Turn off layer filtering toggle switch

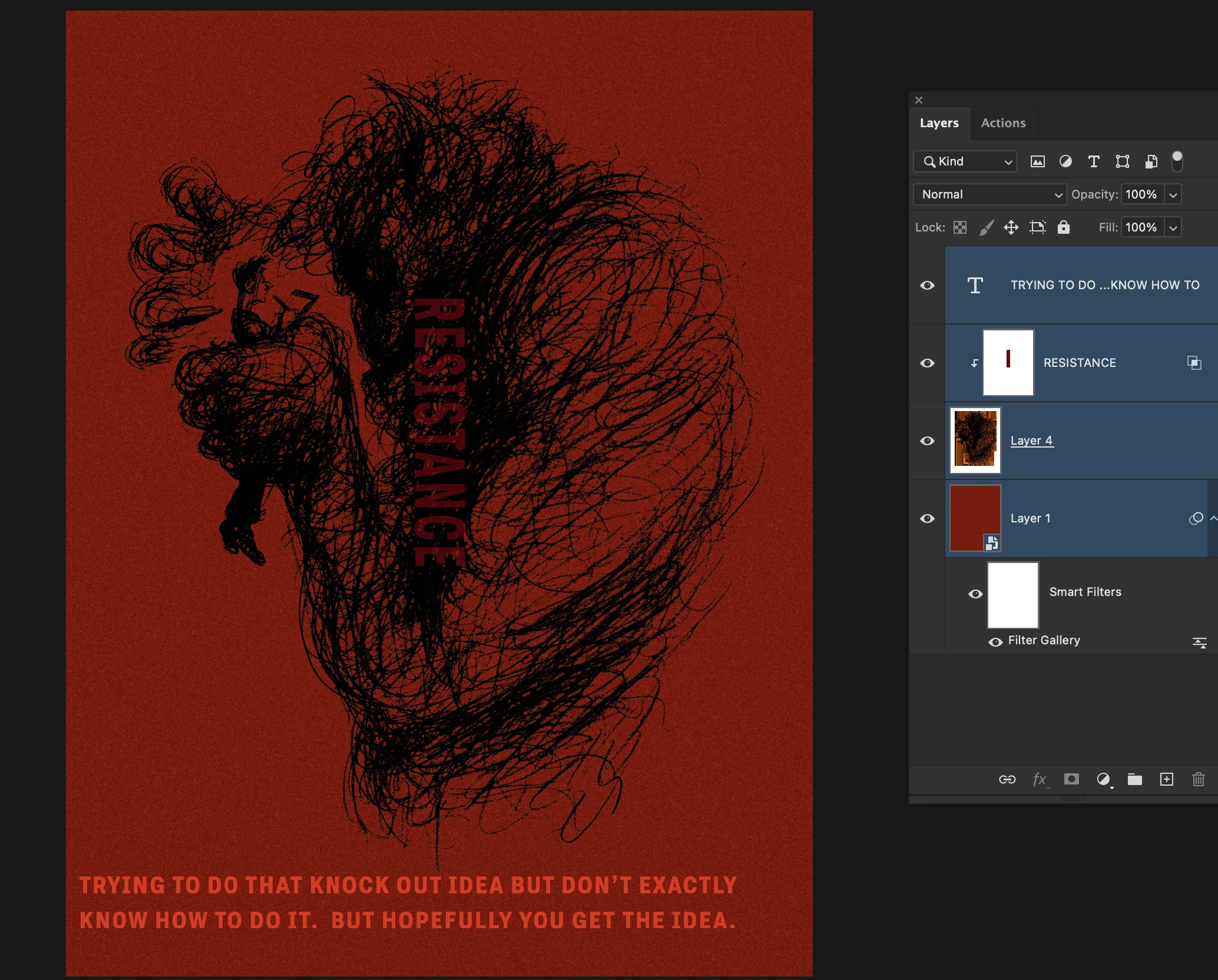1177,161
